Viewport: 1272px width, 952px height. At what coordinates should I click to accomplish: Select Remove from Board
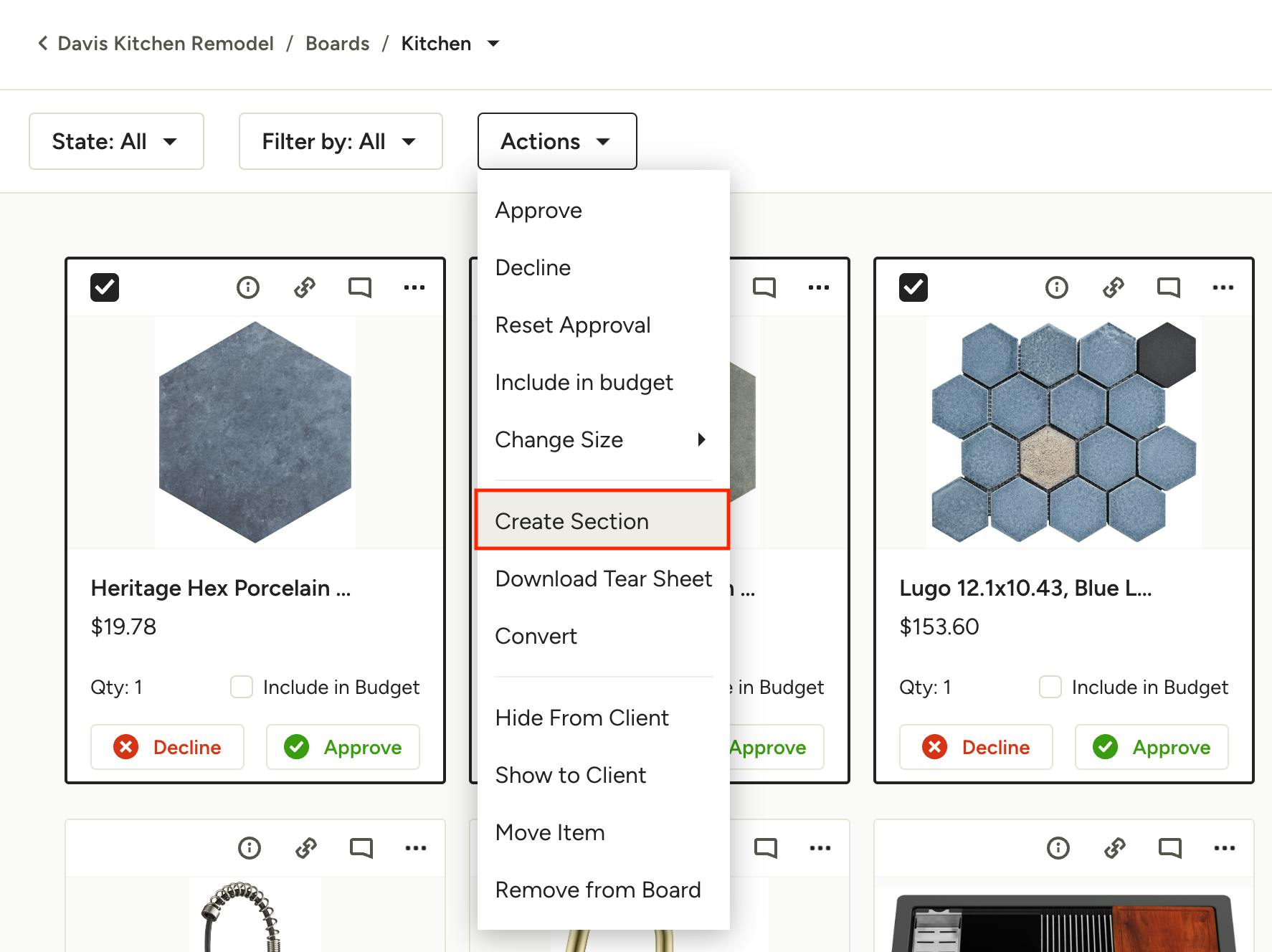click(604, 890)
